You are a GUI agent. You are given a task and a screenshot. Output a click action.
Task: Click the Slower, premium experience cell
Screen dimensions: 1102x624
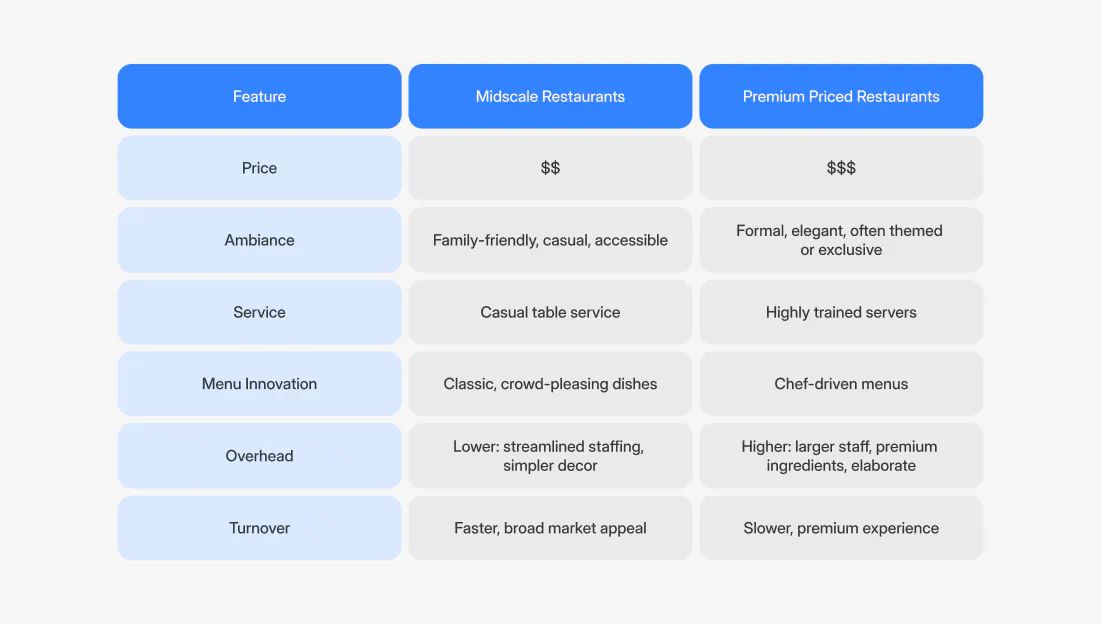click(x=841, y=528)
